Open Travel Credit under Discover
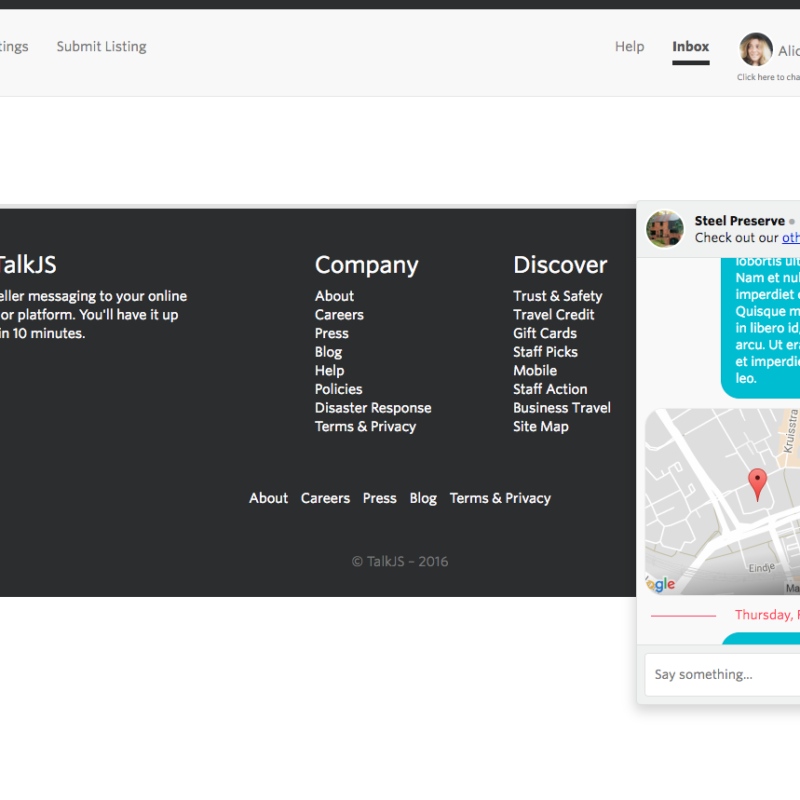This screenshot has height=800, width=800. click(553, 315)
